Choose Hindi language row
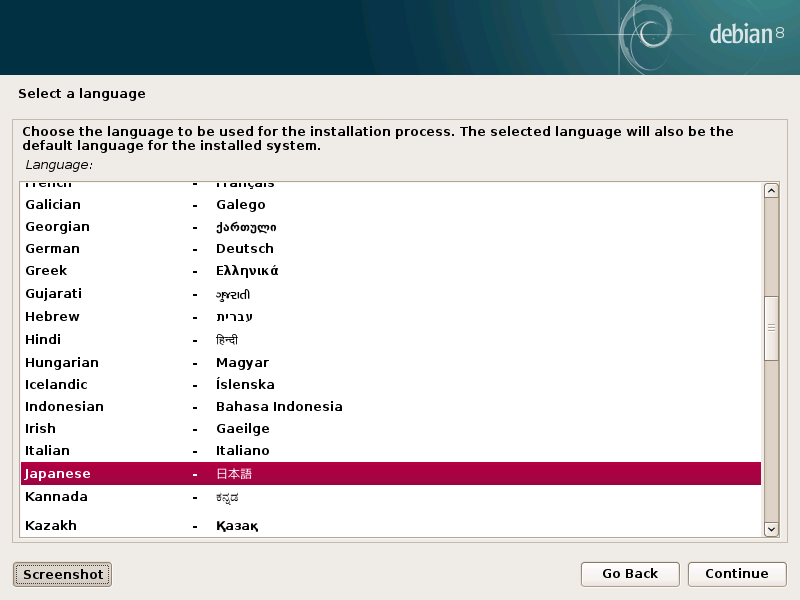The width and height of the screenshot is (800, 600). pos(43,340)
